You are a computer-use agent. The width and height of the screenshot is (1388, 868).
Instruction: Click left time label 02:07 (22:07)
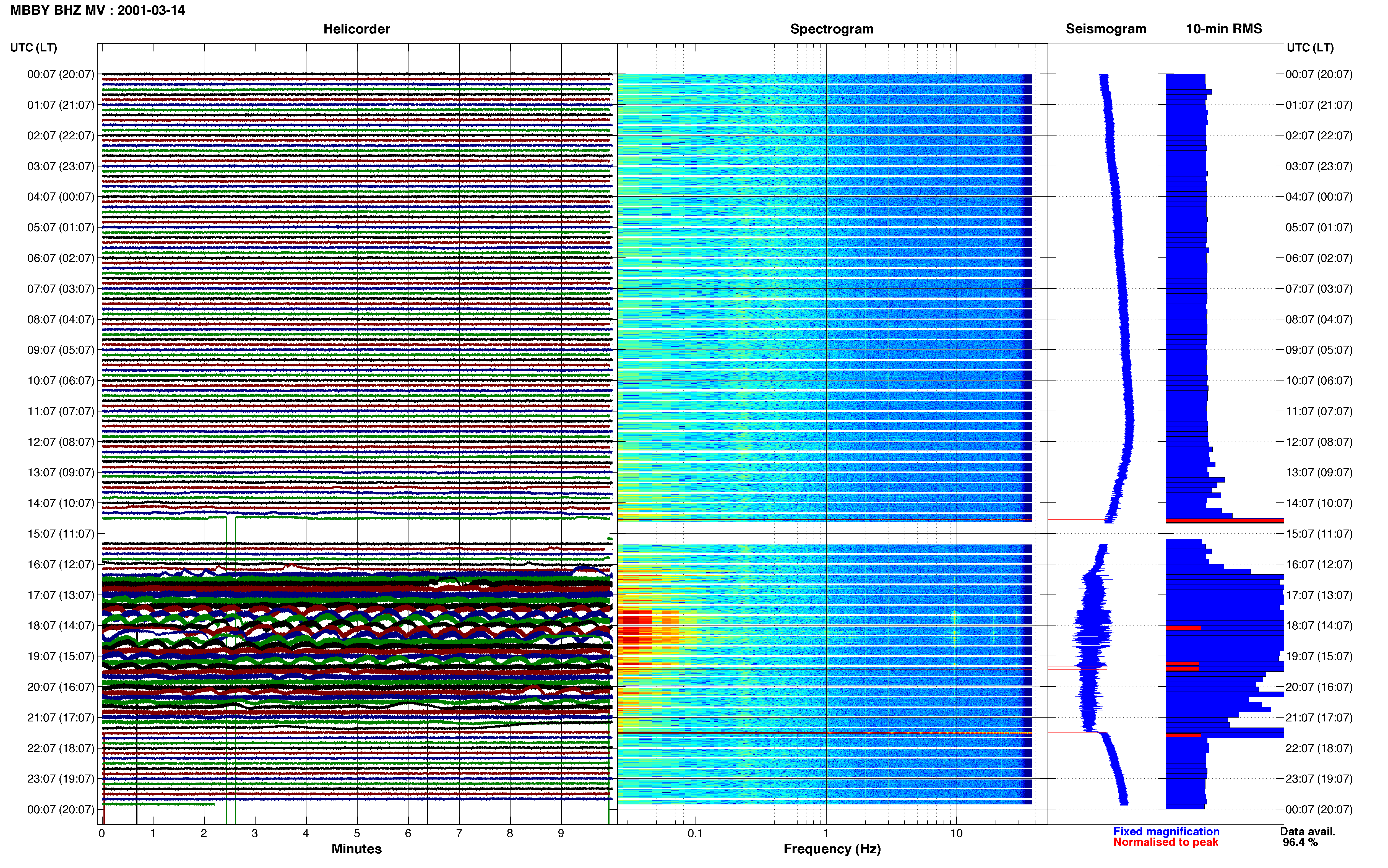coord(60,135)
